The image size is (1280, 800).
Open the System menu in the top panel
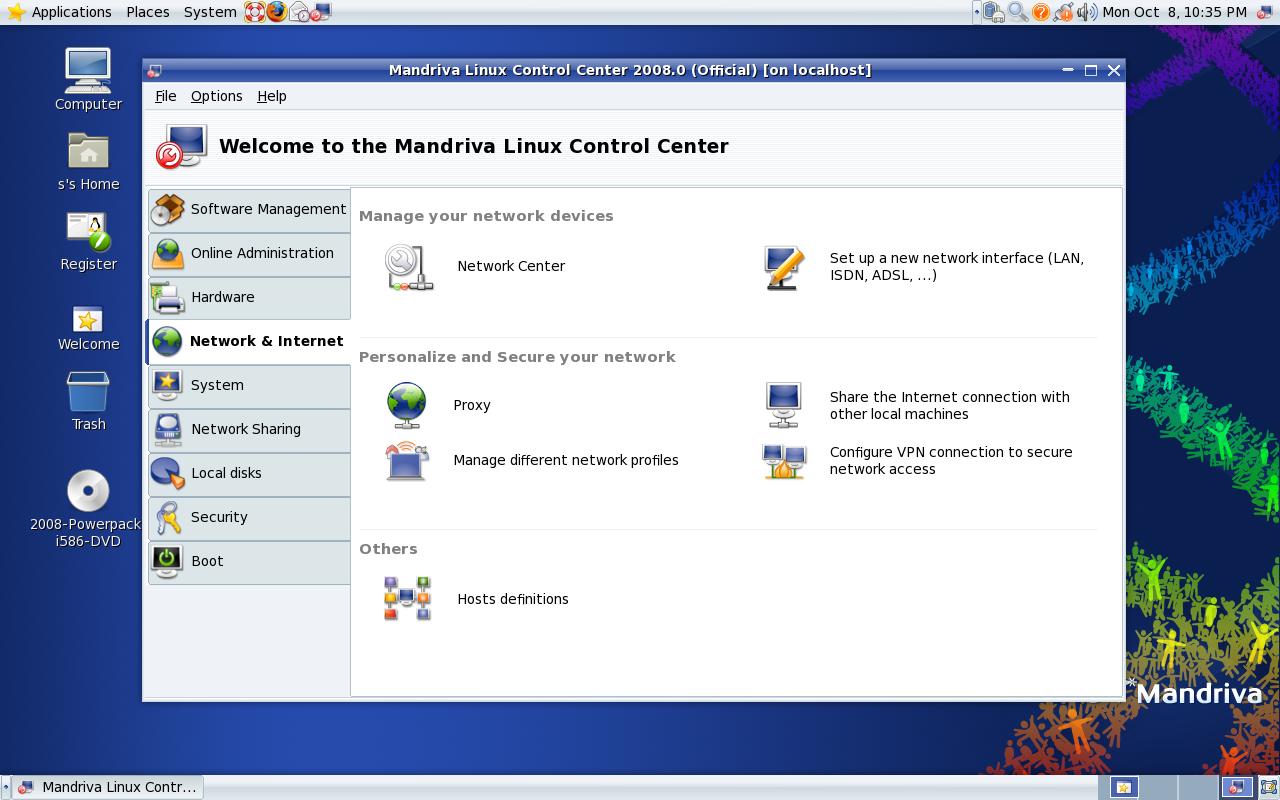(x=210, y=12)
